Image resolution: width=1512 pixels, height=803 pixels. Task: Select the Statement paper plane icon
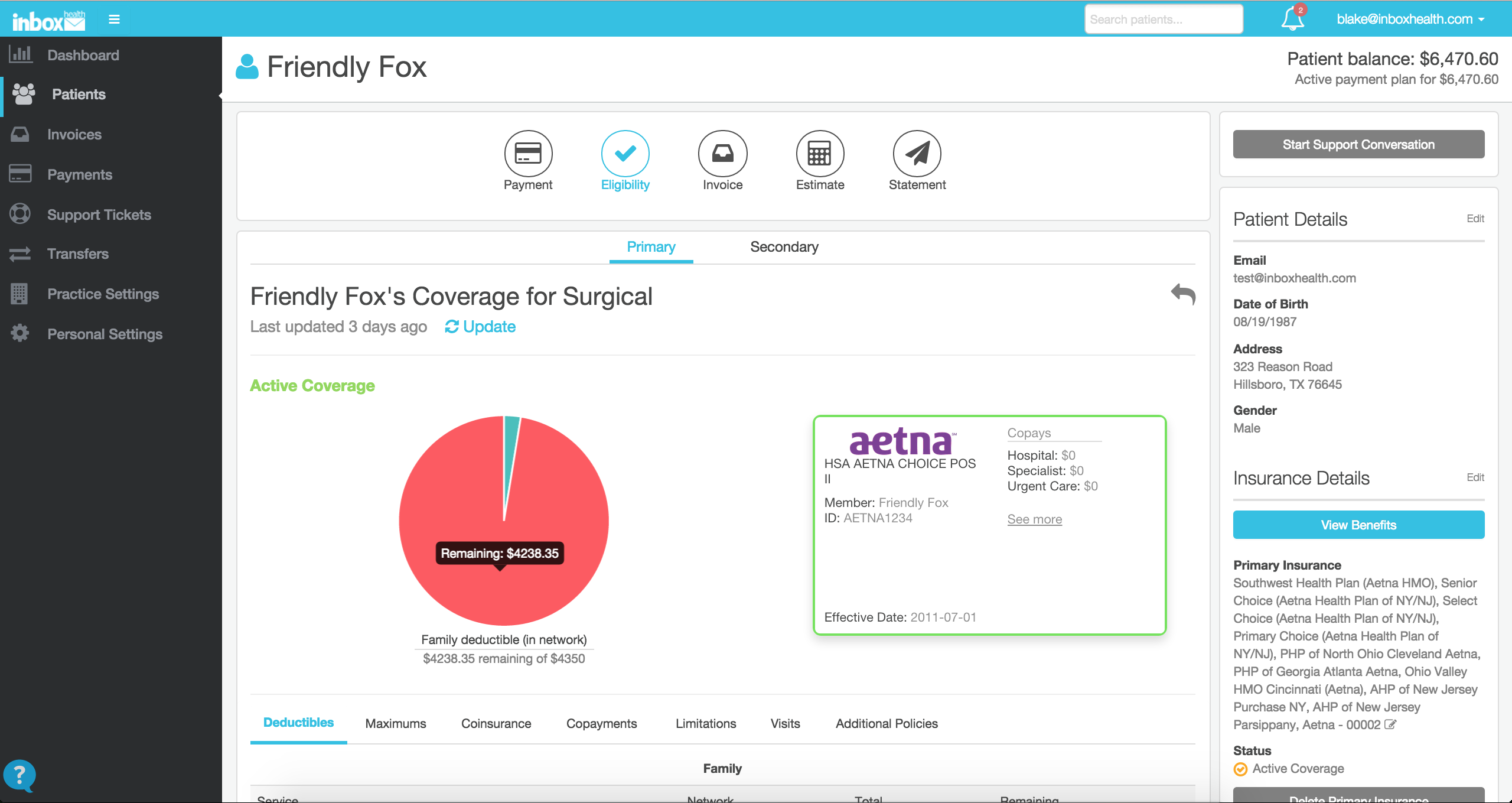pyautogui.click(x=916, y=155)
